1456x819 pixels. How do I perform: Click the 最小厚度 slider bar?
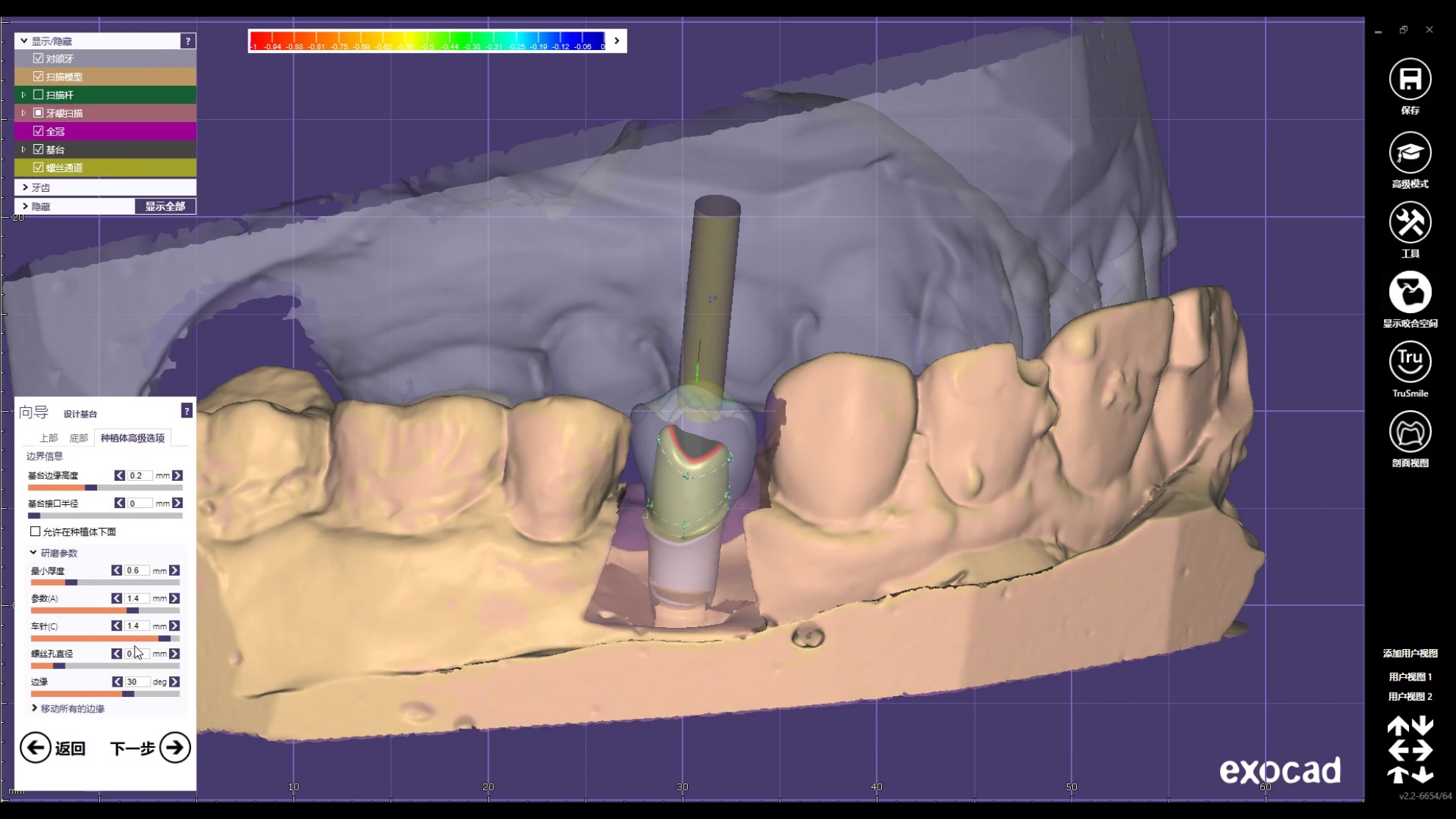pyautogui.click(x=104, y=582)
